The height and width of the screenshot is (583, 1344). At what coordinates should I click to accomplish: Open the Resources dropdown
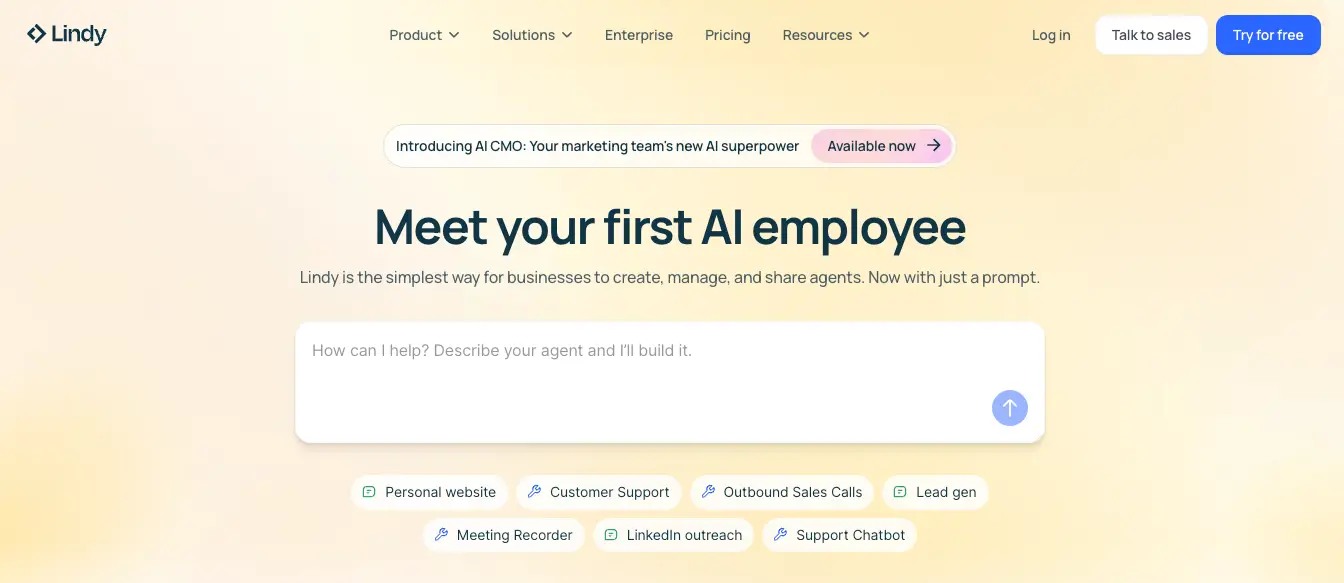click(x=826, y=35)
